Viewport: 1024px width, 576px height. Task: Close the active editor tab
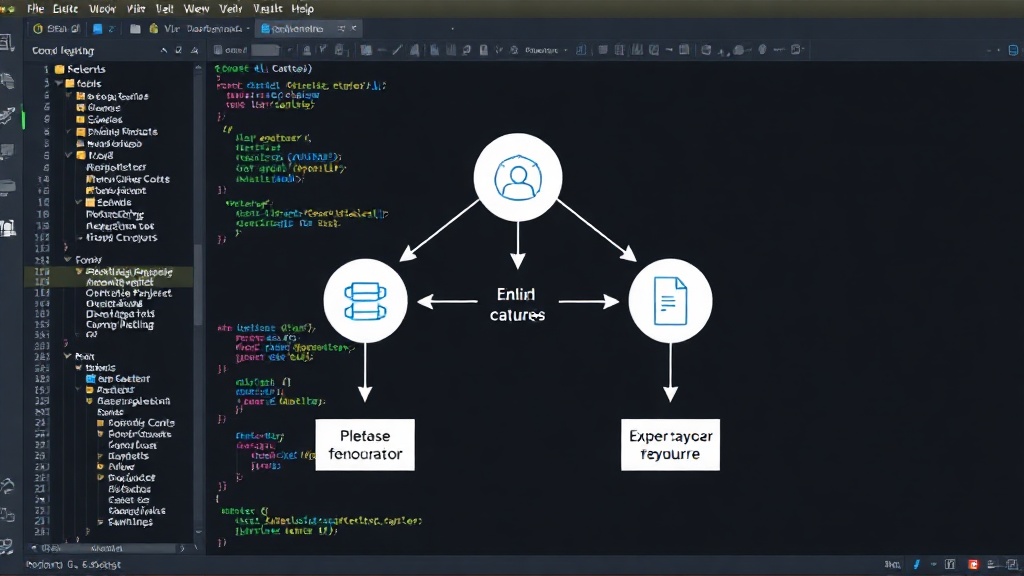(354, 28)
